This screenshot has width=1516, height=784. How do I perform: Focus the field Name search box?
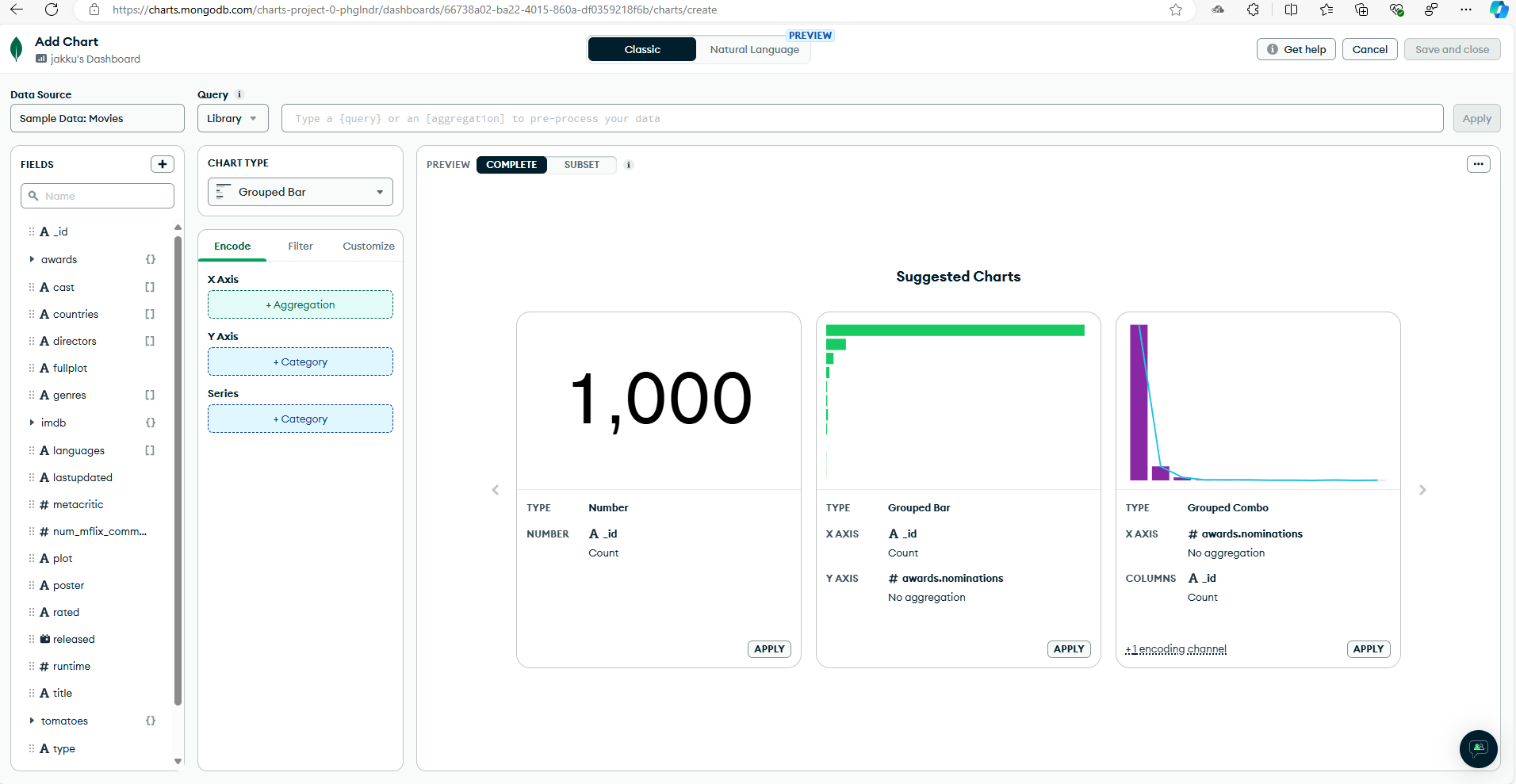coord(98,196)
